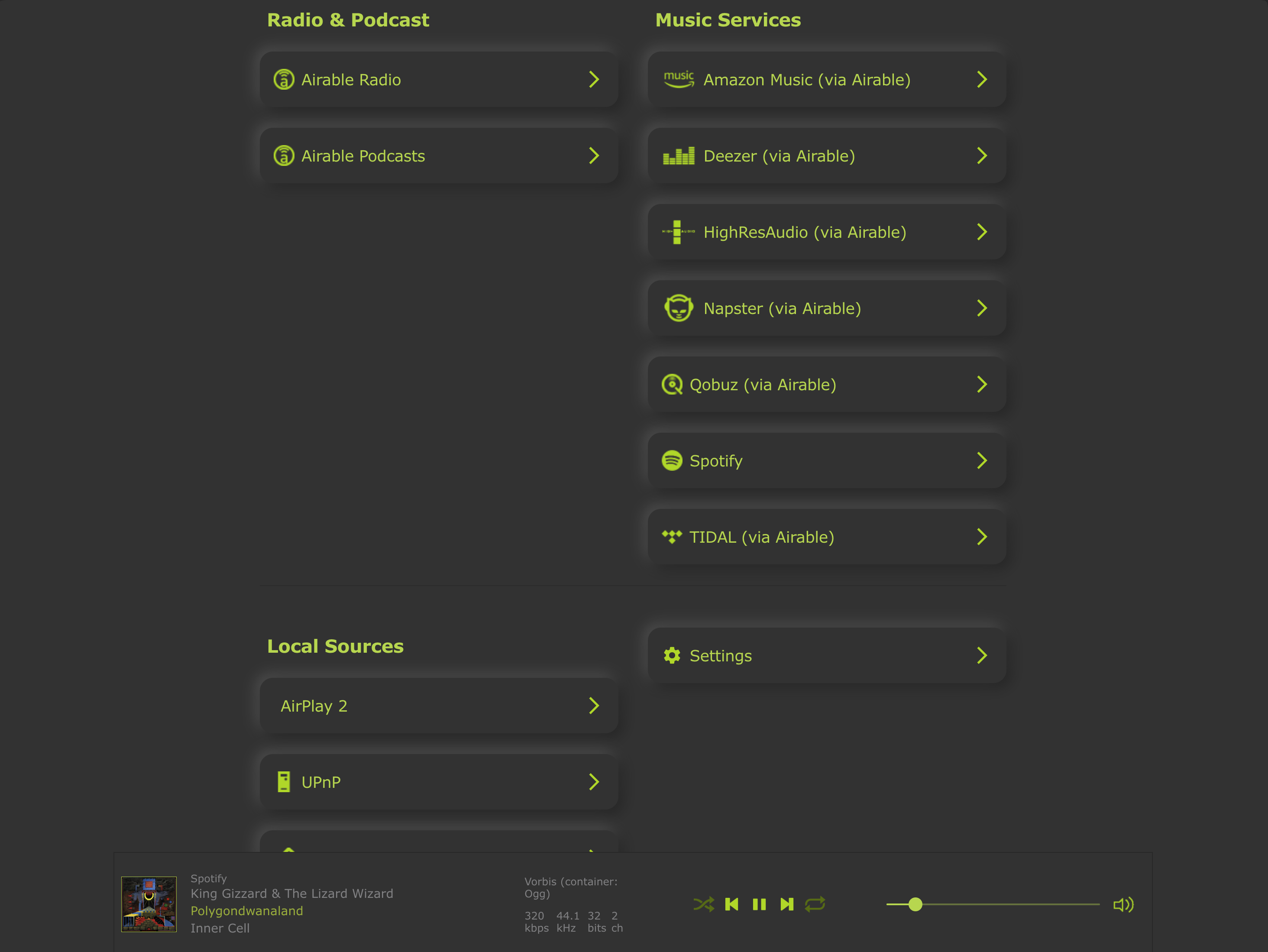
Task: Toggle repeat mode
Action: coord(815,904)
